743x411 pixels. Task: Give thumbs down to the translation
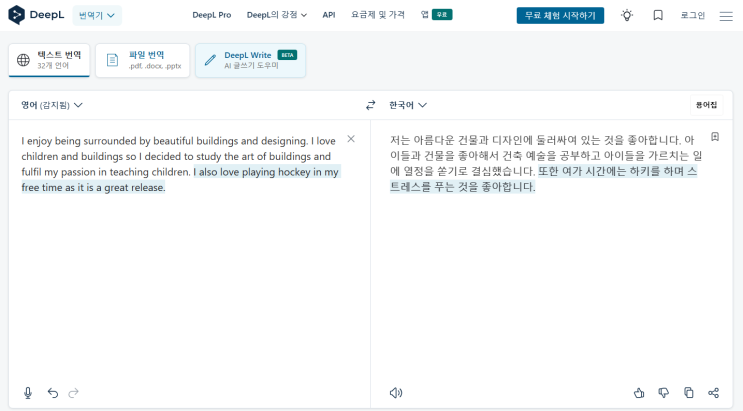coord(663,393)
